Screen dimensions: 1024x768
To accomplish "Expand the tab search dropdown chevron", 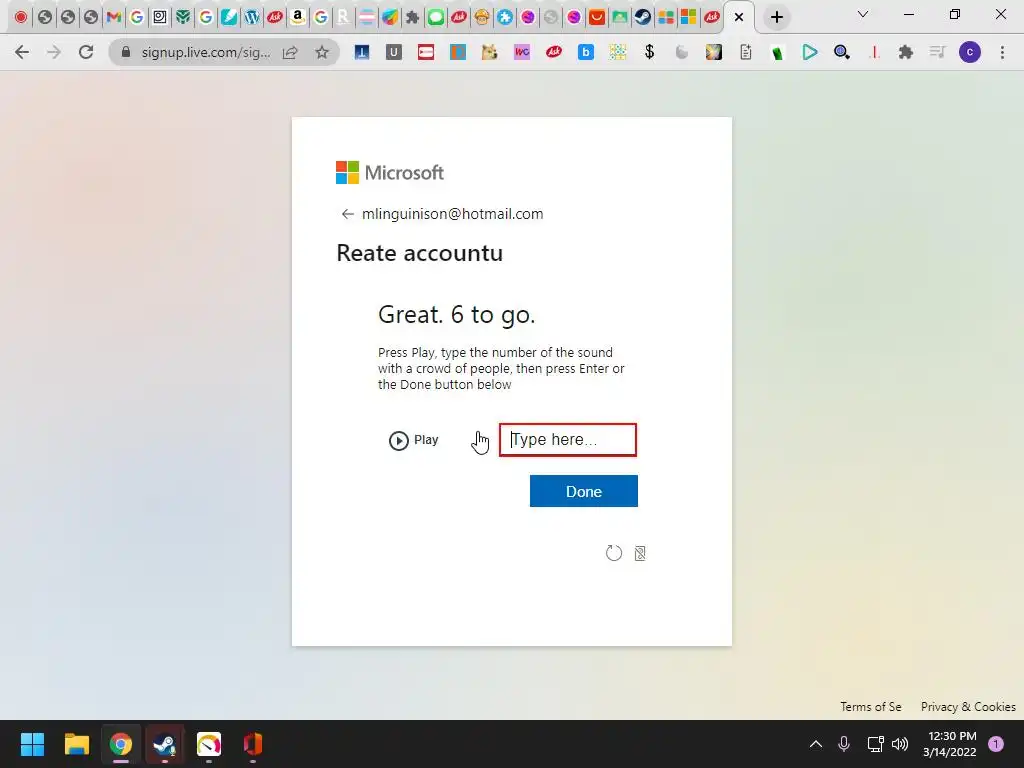I will (863, 14).
